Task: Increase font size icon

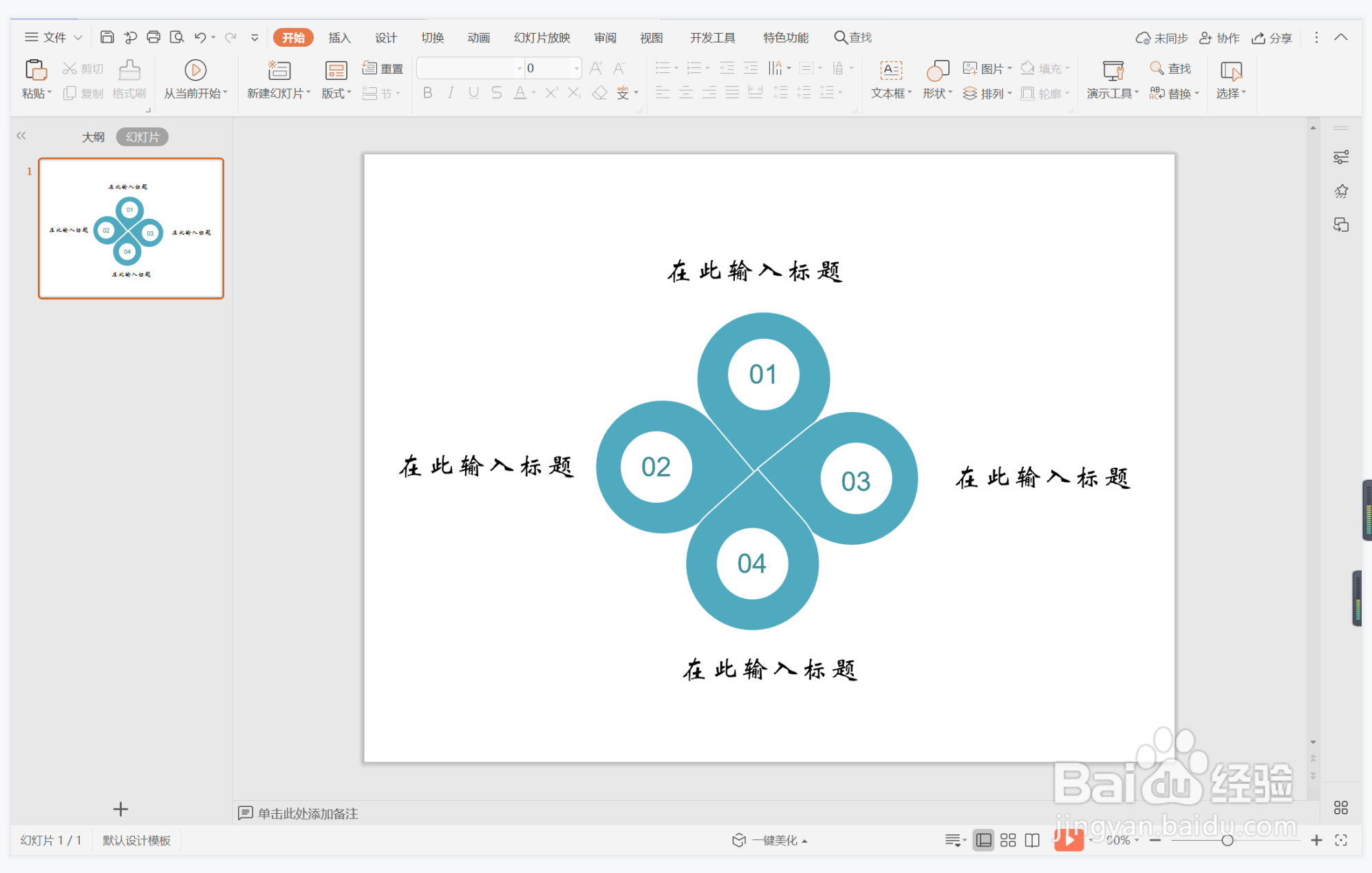Action: point(596,68)
